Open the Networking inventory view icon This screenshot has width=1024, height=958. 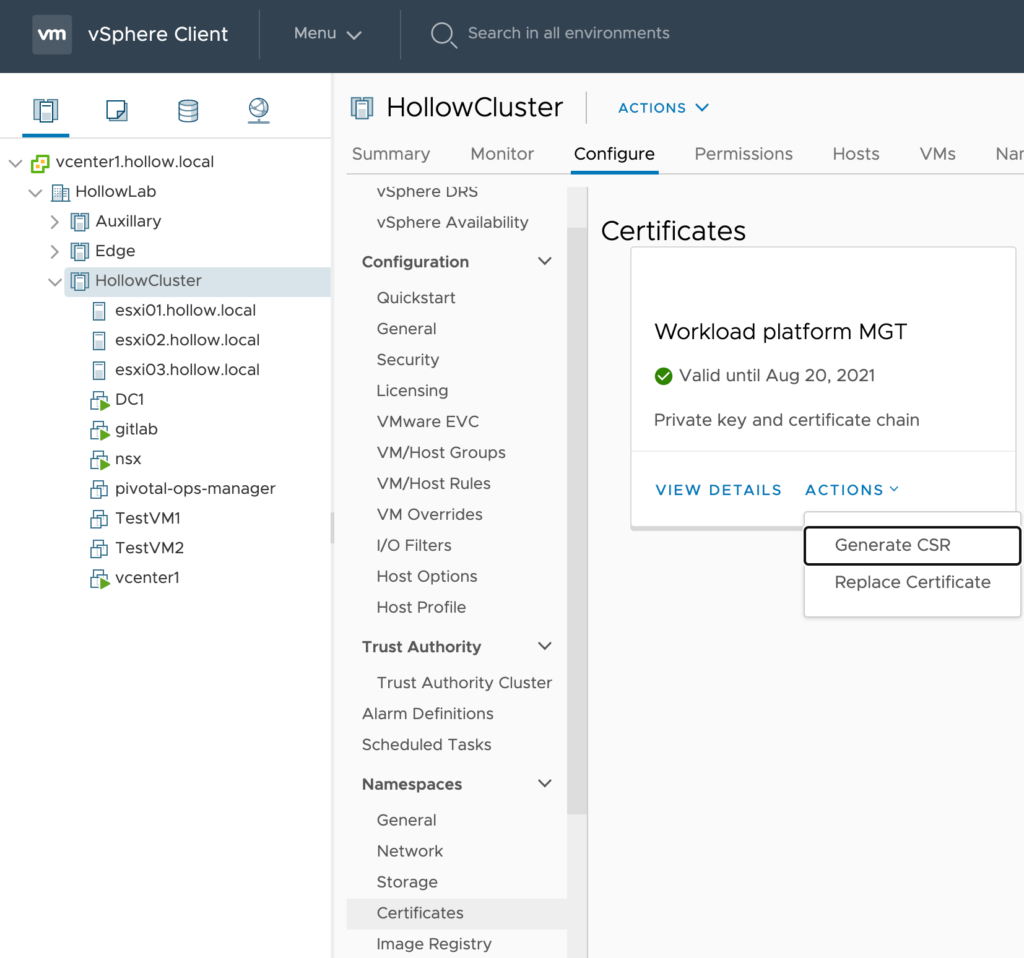point(259,110)
